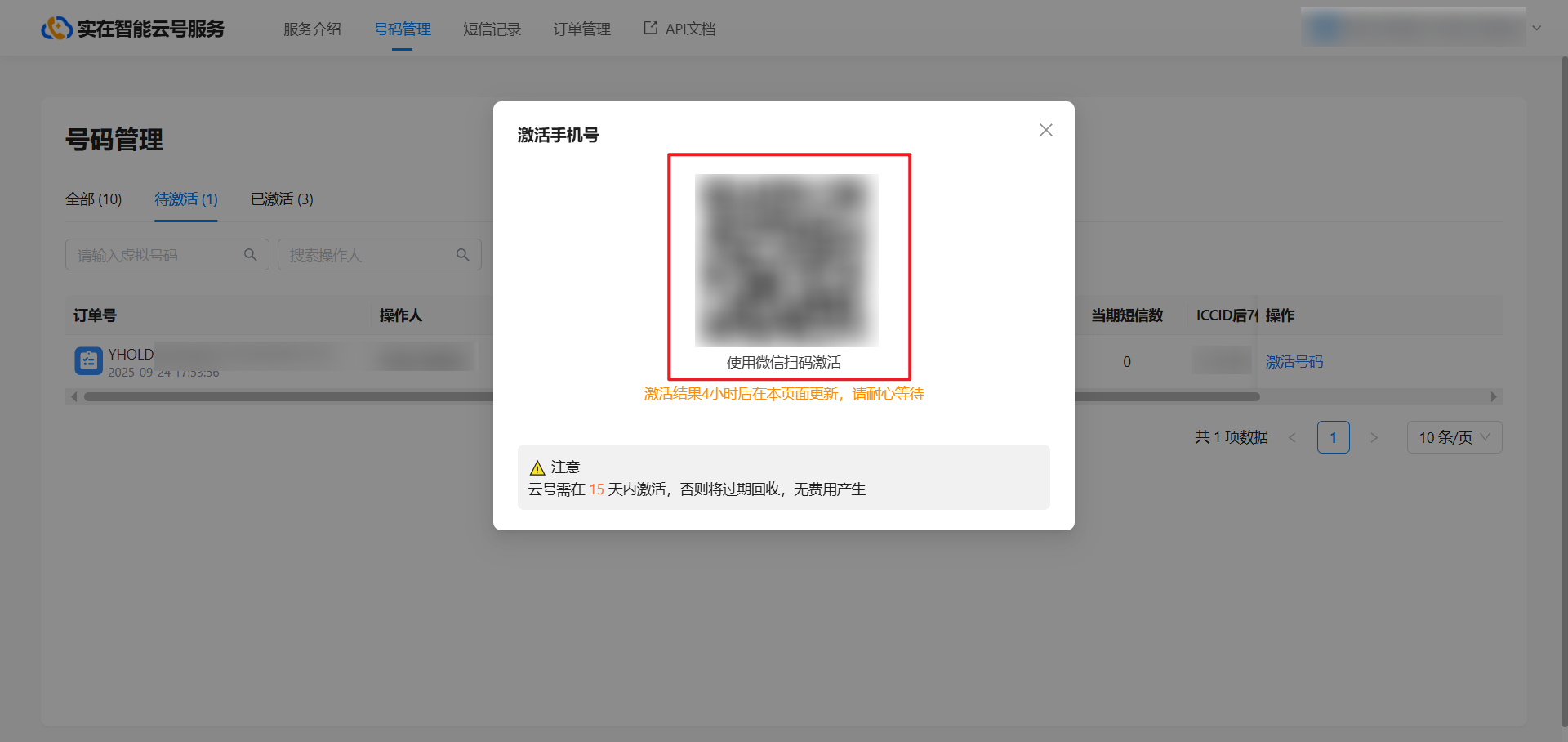Image resolution: width=1568 pixels, height=742 pixels.
Task: Click the horizontal scrollbar right arrow
Action: coord(1494,397)
